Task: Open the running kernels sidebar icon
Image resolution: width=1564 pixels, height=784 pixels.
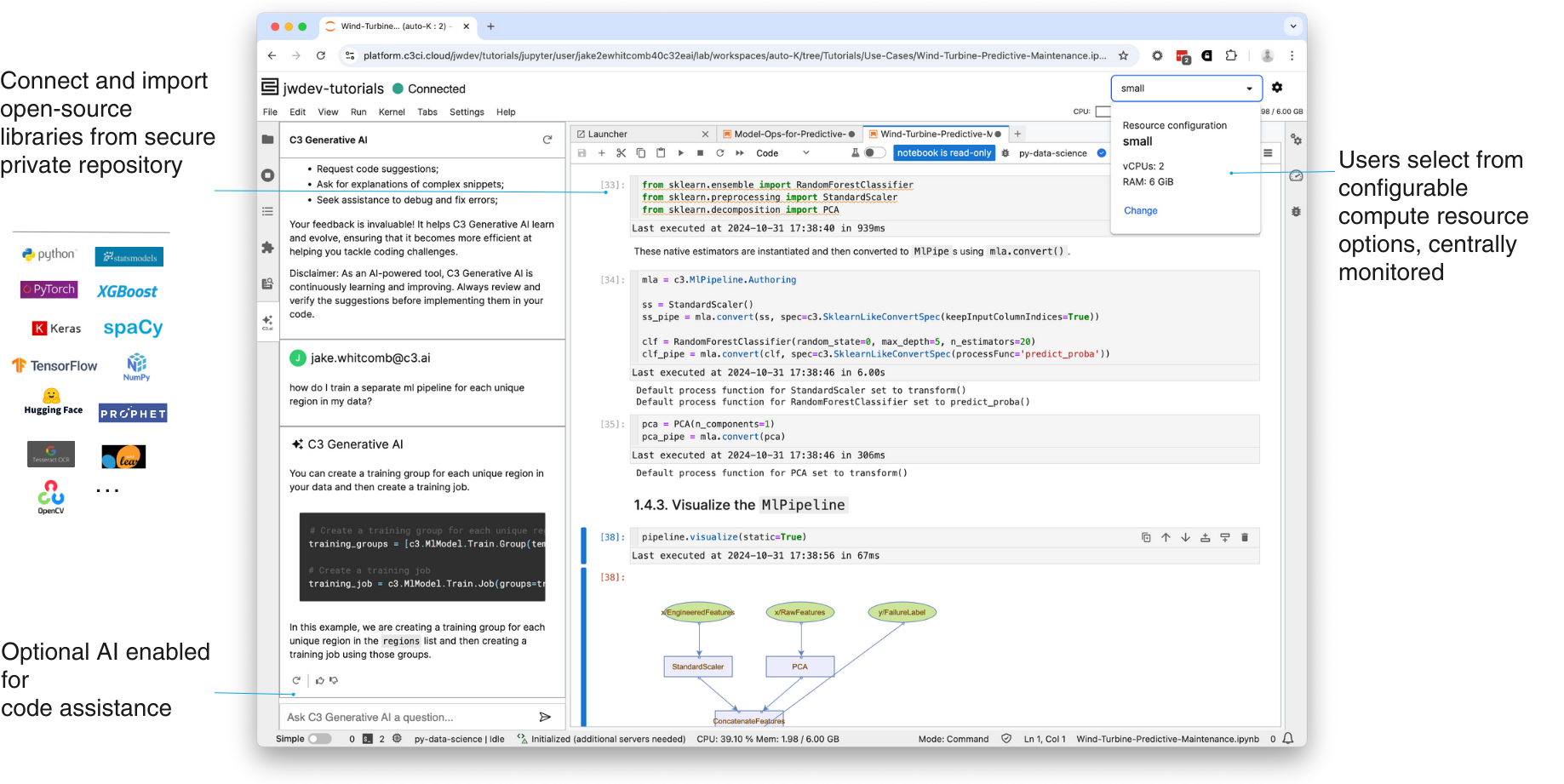Action: click(x=267, y=175)
